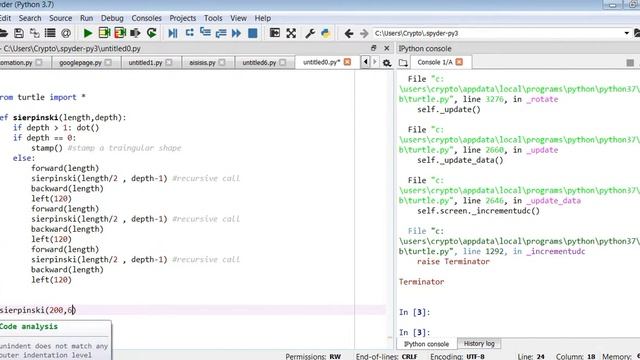Run current cell icon
Screen dimensions: 640x360
(104, 33)
